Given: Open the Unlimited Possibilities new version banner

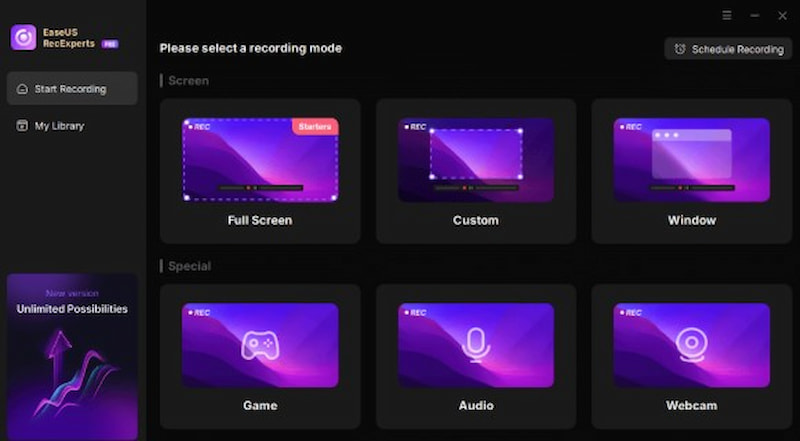Looking at the screenshot, I should [72, 356].
